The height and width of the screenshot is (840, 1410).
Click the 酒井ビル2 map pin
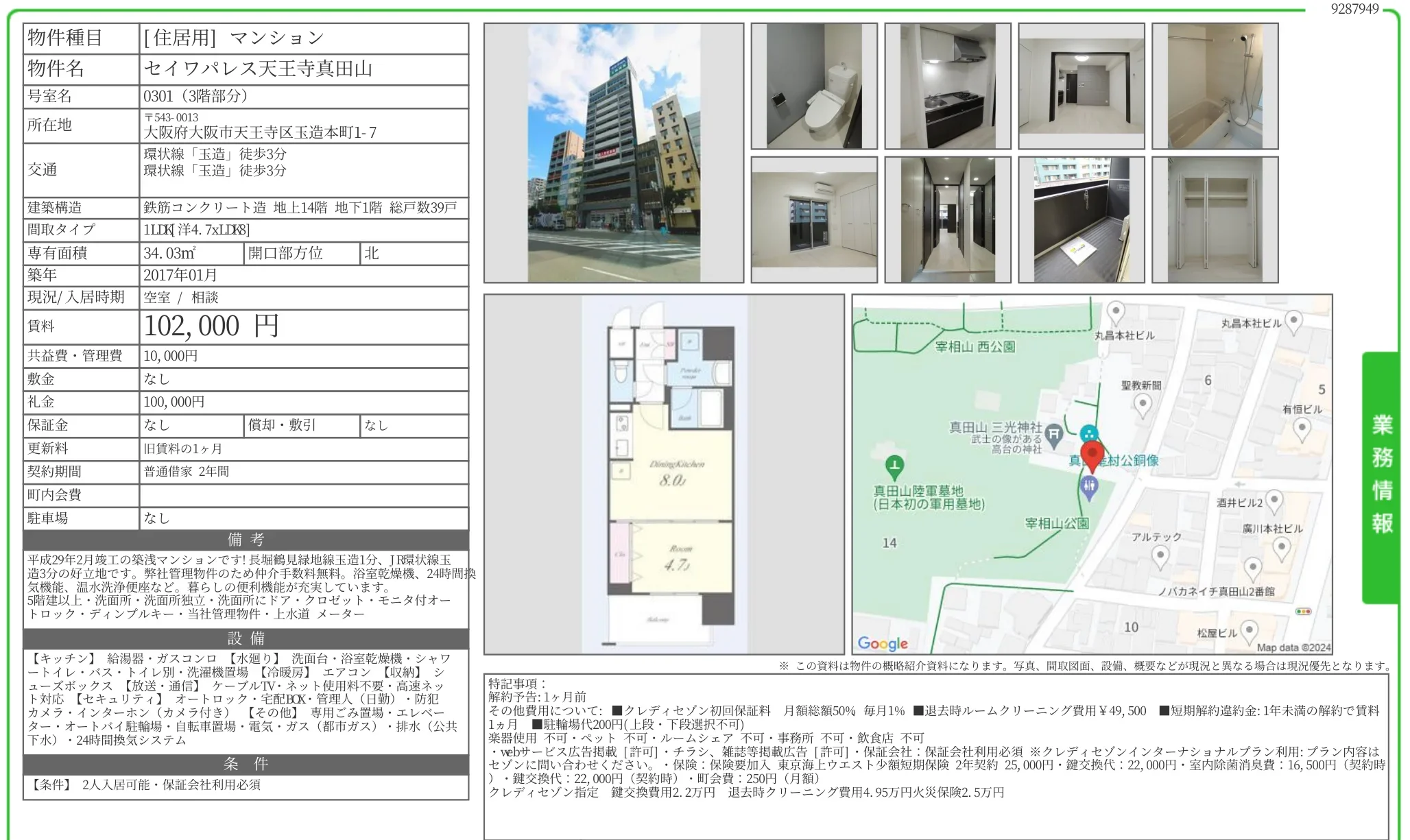pyautogui.click(x=1274, y=501)
